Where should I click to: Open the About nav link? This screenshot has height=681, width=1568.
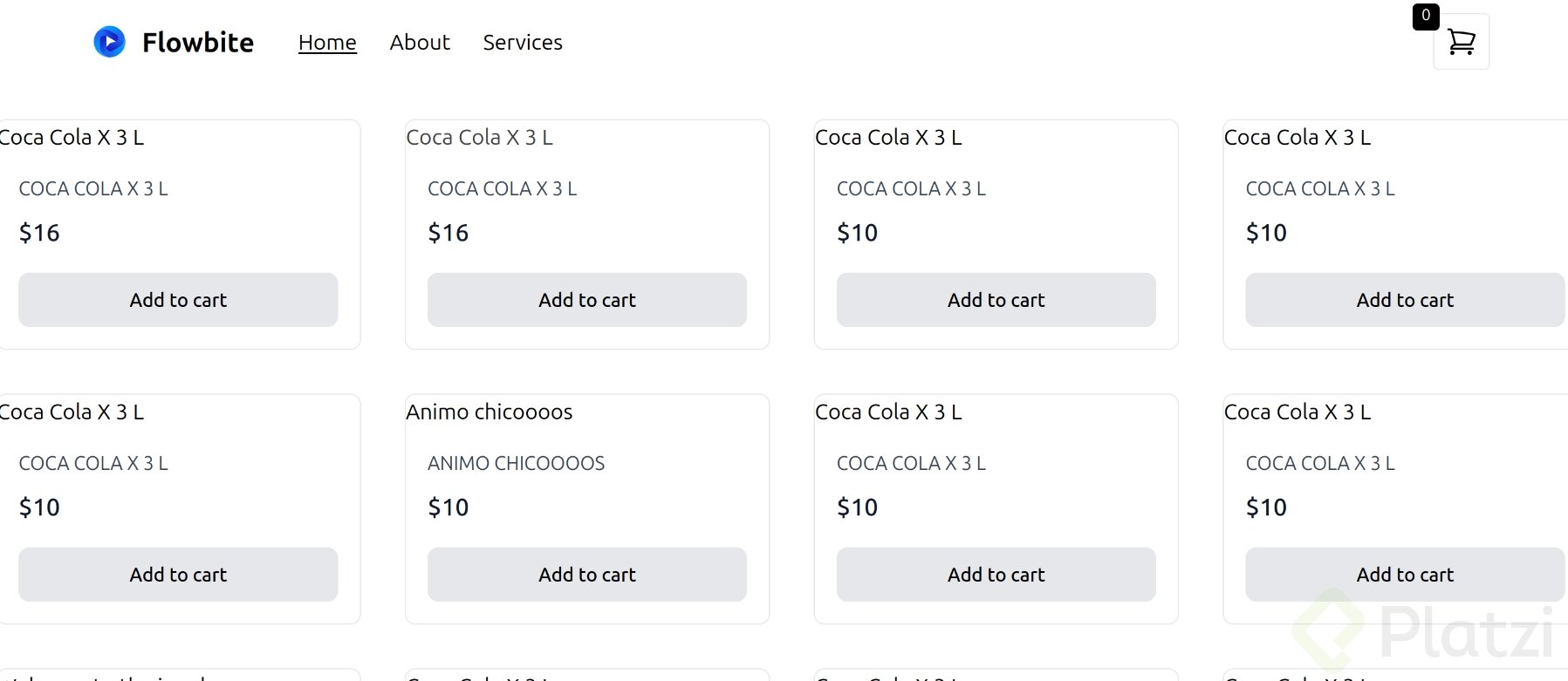[420, 42]
